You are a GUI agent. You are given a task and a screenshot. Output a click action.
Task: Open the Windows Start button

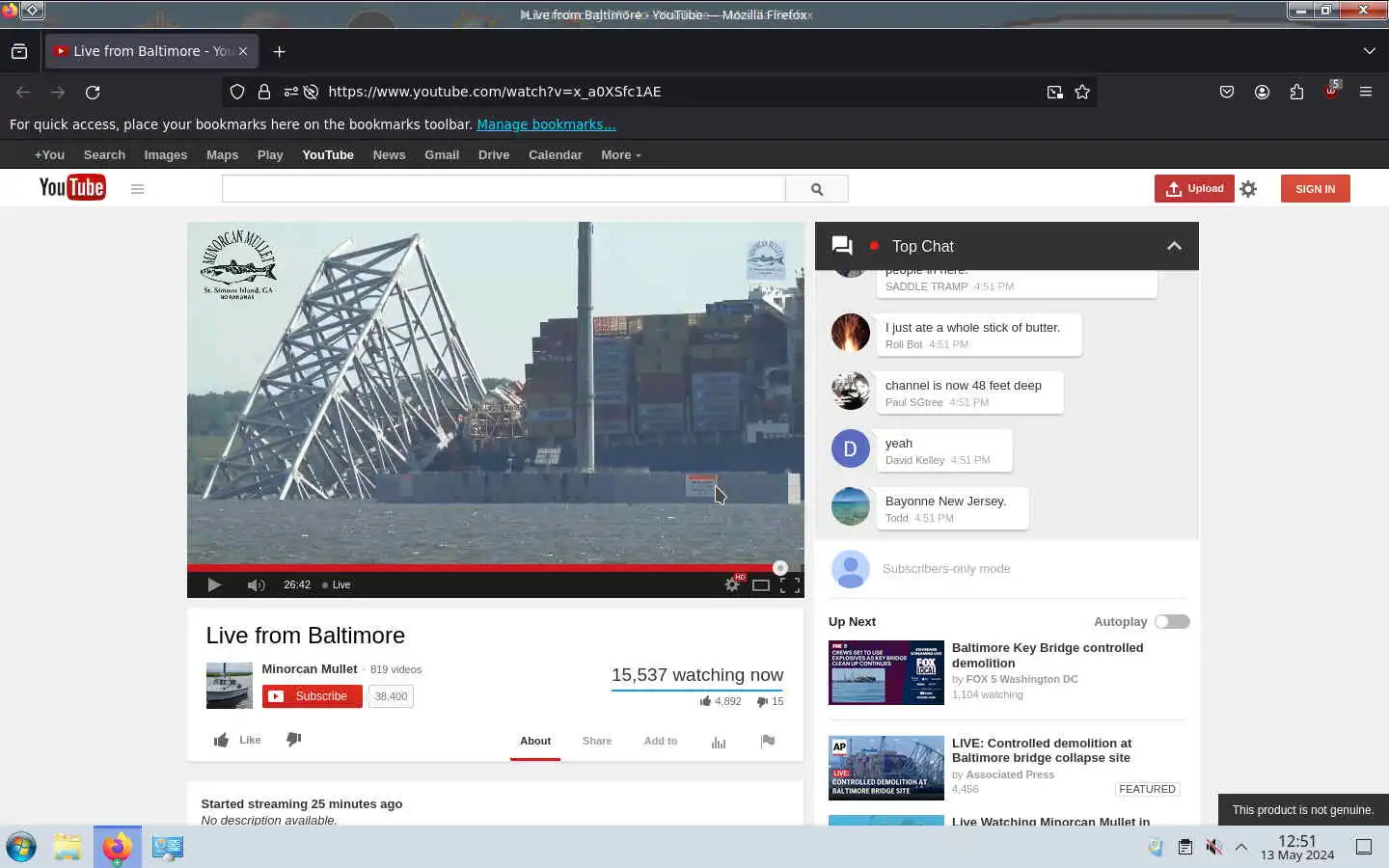coord(21,847)
